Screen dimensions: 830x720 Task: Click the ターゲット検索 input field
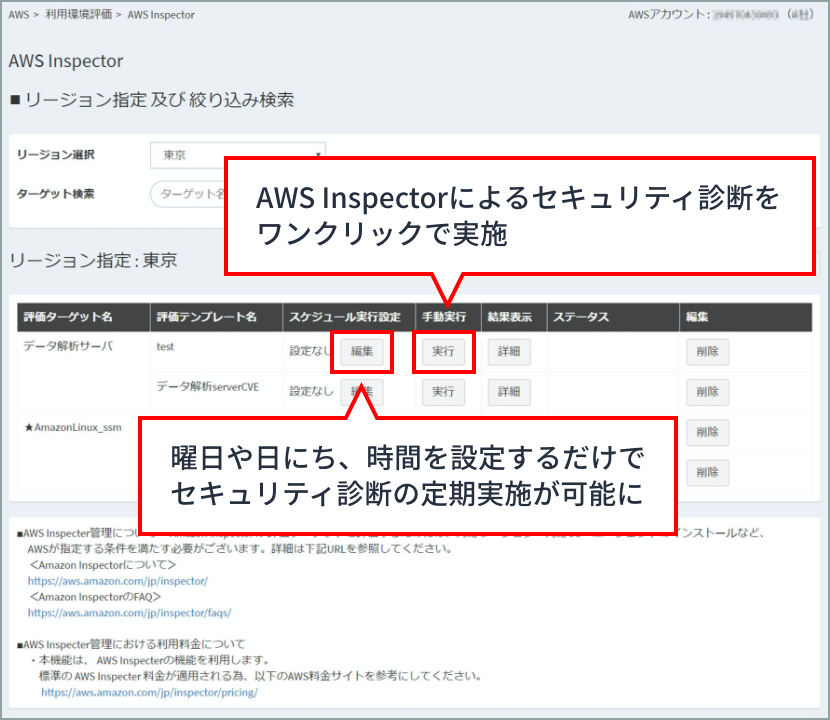tap(190, 194)
